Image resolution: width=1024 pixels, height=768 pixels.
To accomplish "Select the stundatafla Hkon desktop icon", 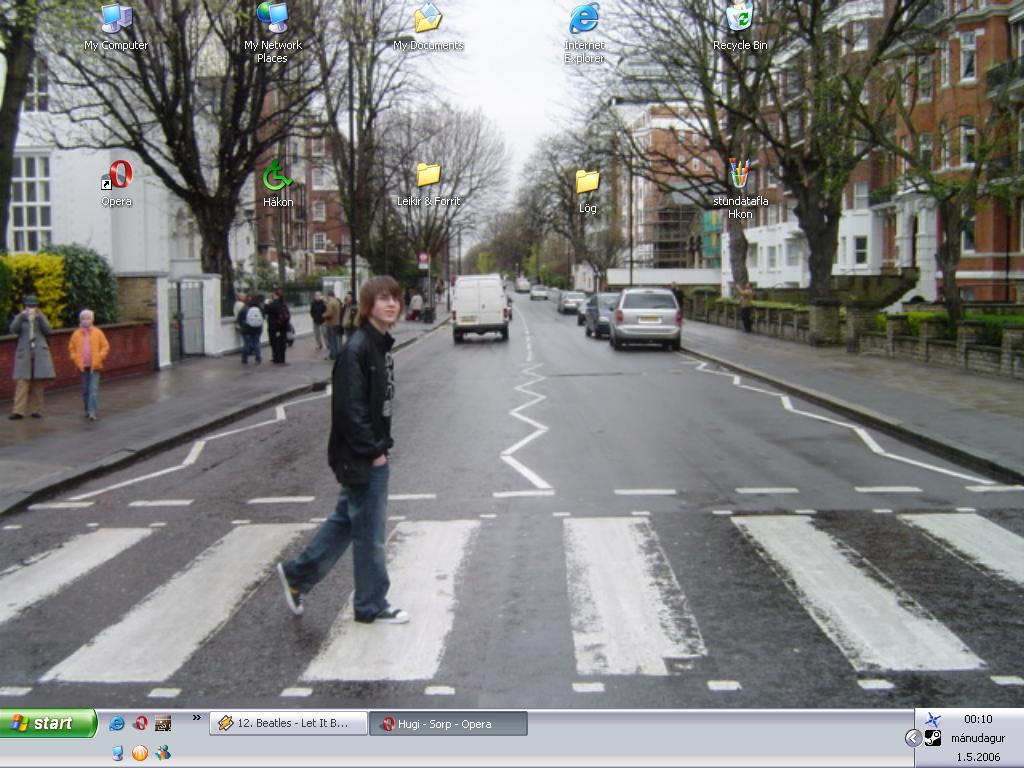I will [740, 189].
